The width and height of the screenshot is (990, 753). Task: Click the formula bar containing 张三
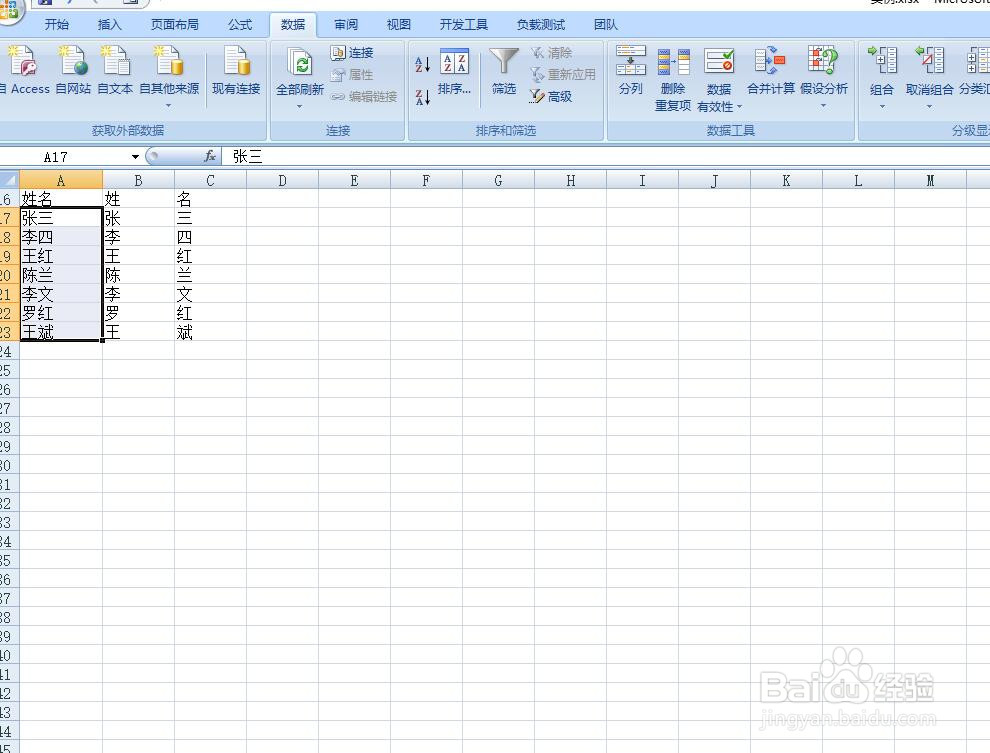pos(606,157)
